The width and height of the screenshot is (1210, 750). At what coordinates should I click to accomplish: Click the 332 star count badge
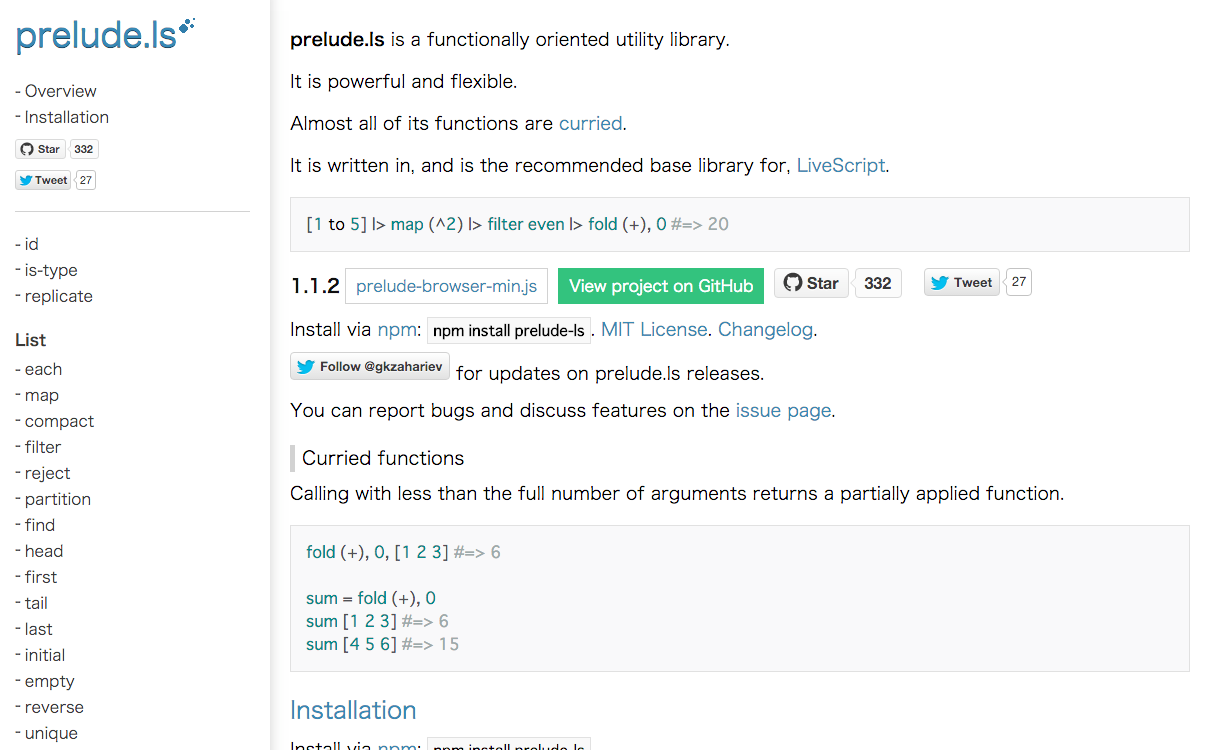878,282
